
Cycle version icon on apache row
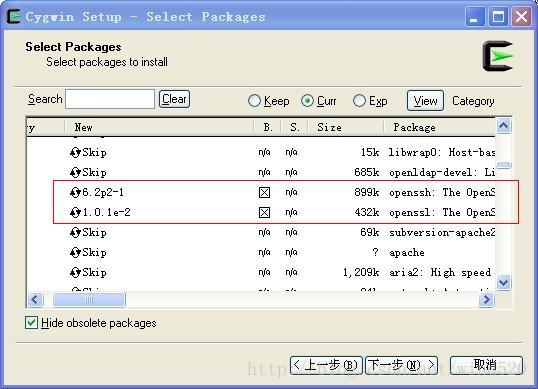75,252
